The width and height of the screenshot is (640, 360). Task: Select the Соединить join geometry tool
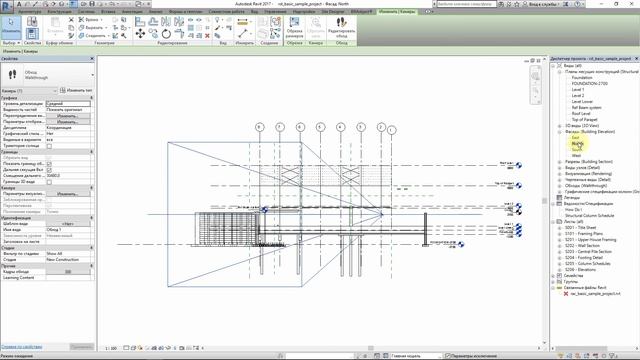94,36
